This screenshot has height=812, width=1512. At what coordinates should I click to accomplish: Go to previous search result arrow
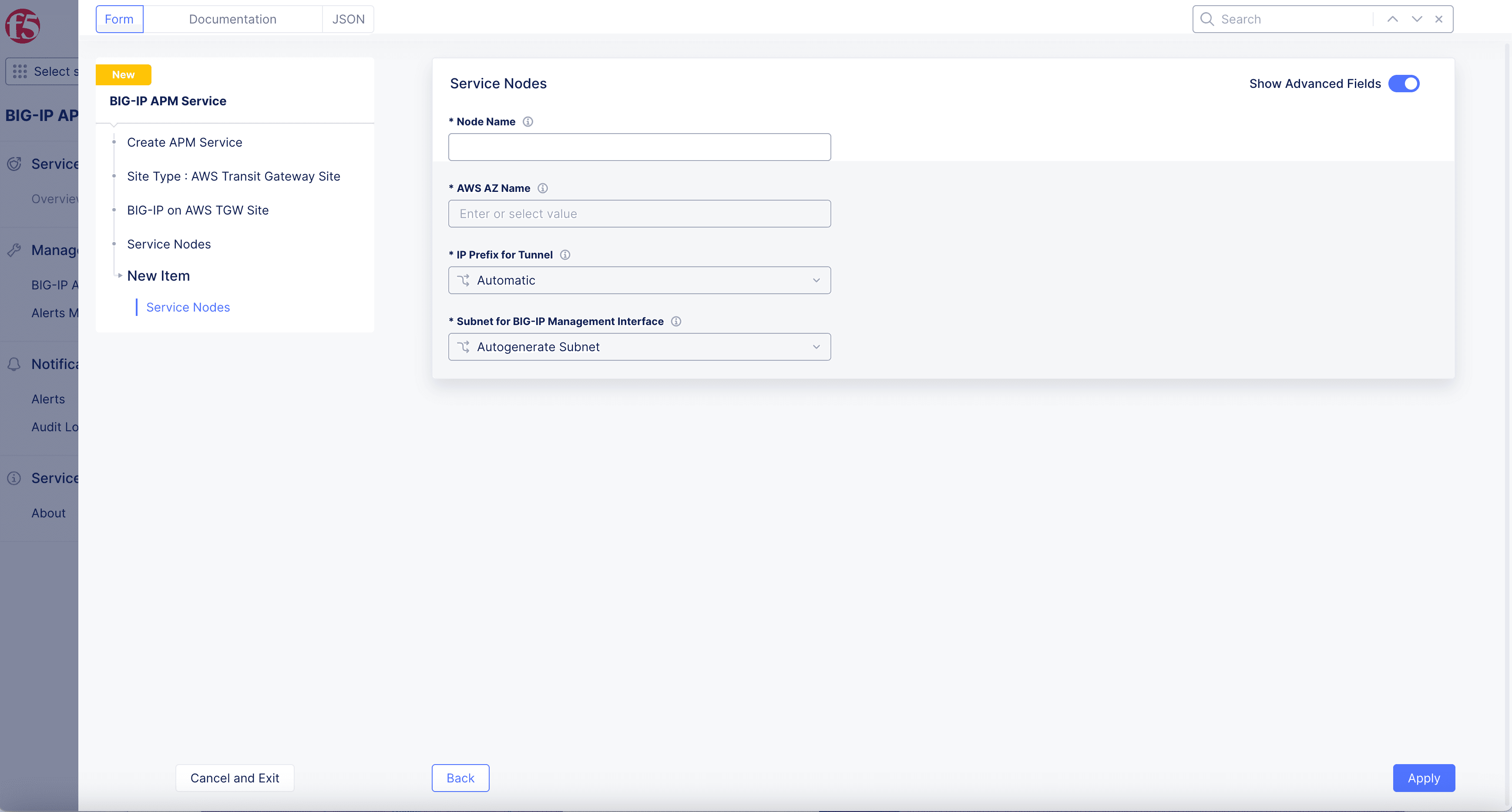click(1392, 19)
